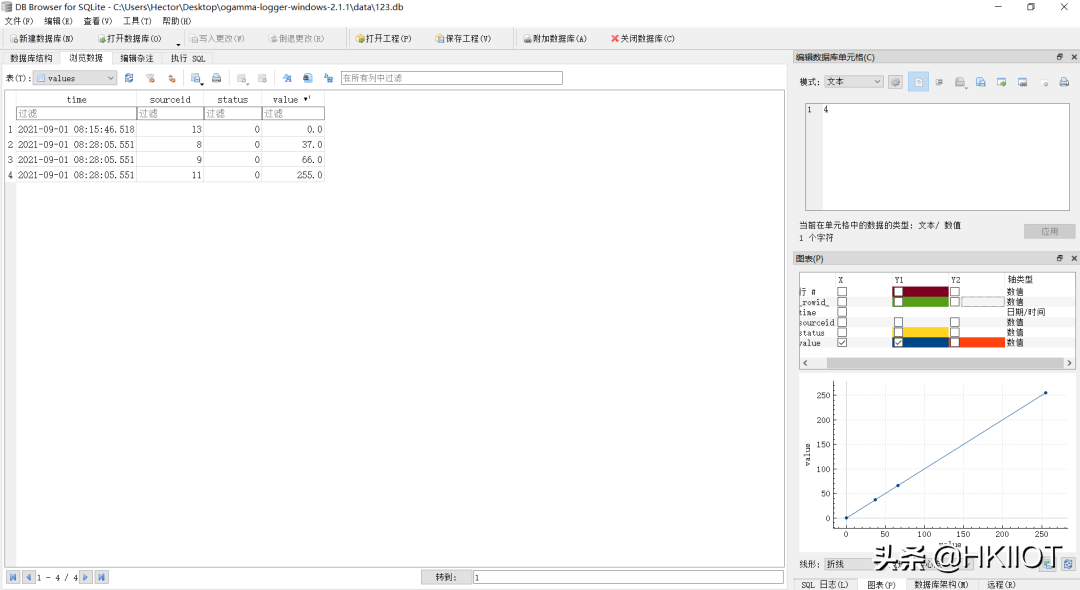Save current table view icon with dropdown

coord(196,78)
